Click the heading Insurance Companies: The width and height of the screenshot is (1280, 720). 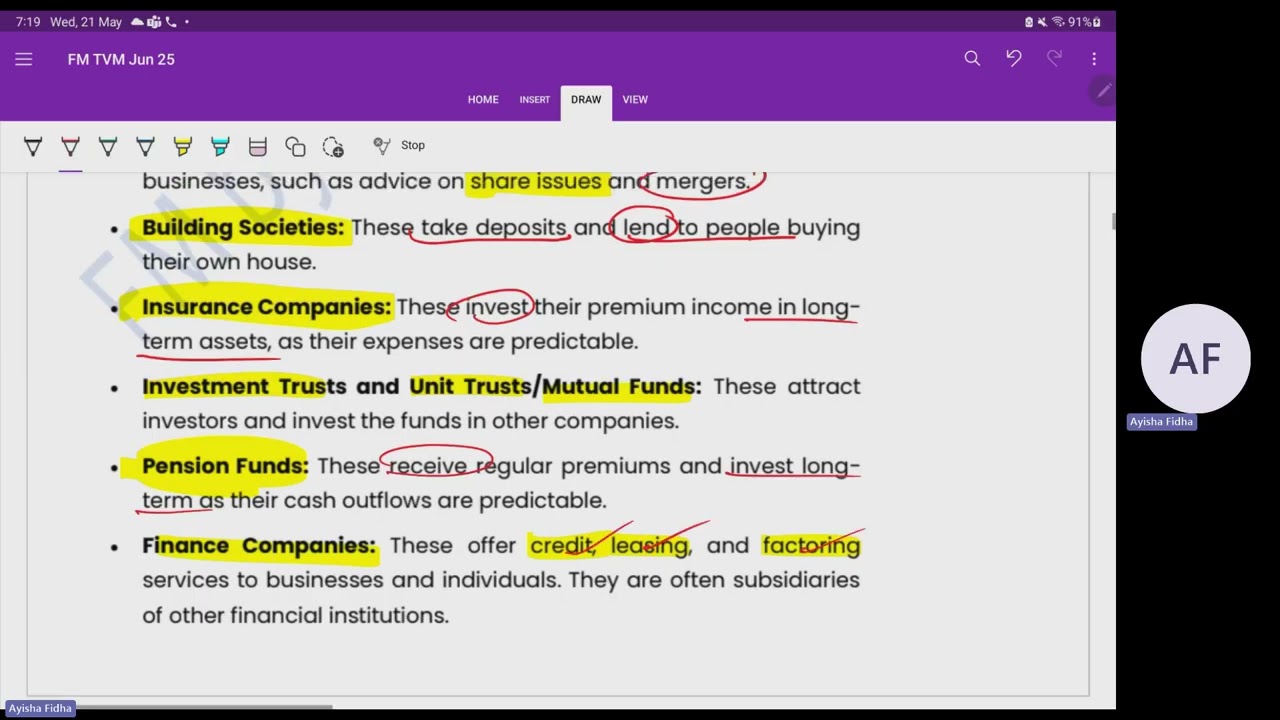[266, 307]
